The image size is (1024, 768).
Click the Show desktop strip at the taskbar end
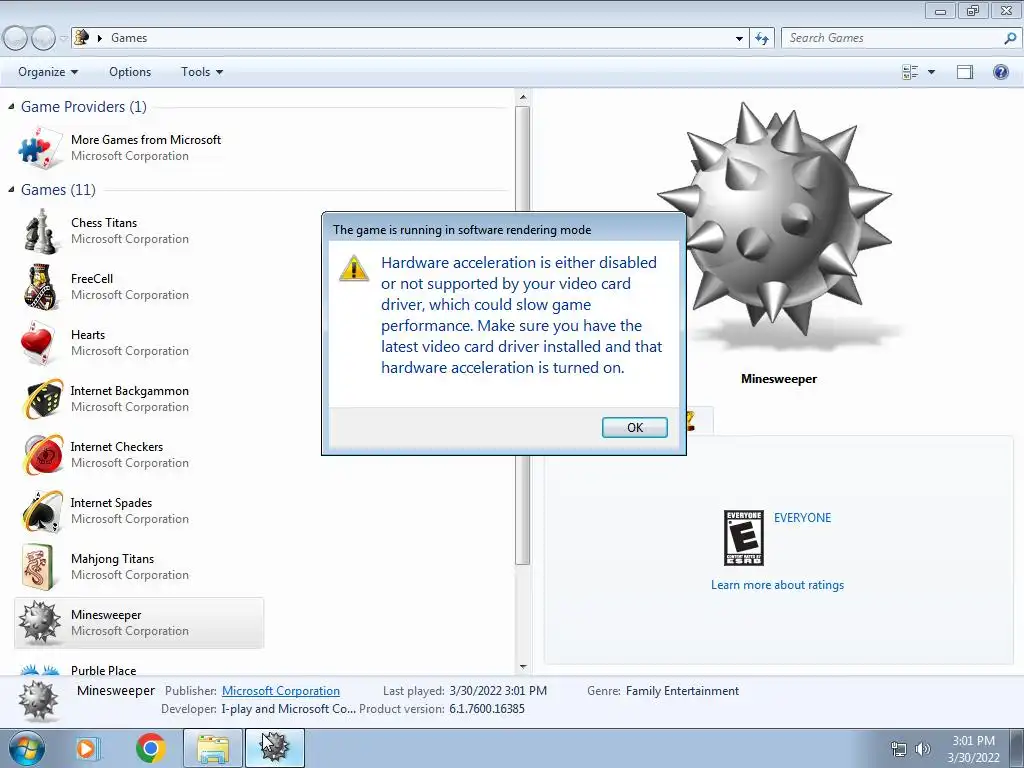(1019, 748)
